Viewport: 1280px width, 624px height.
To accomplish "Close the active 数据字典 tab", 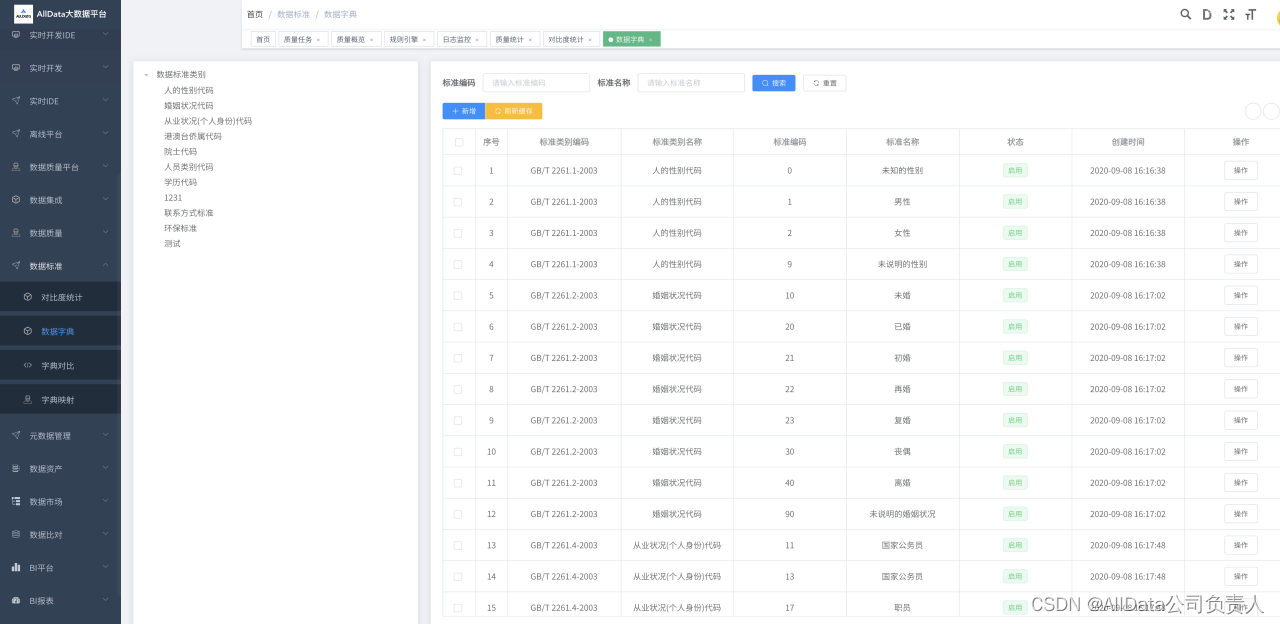I will [x=651, y=40].
